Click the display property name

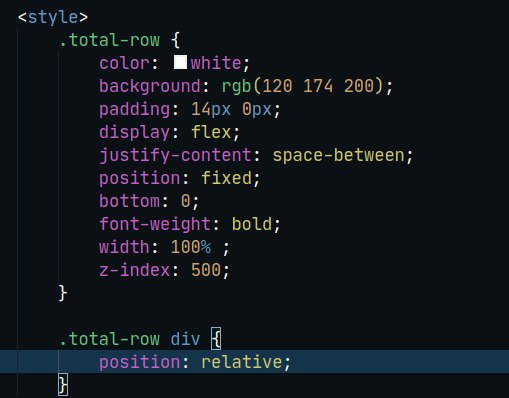[135, 132]
